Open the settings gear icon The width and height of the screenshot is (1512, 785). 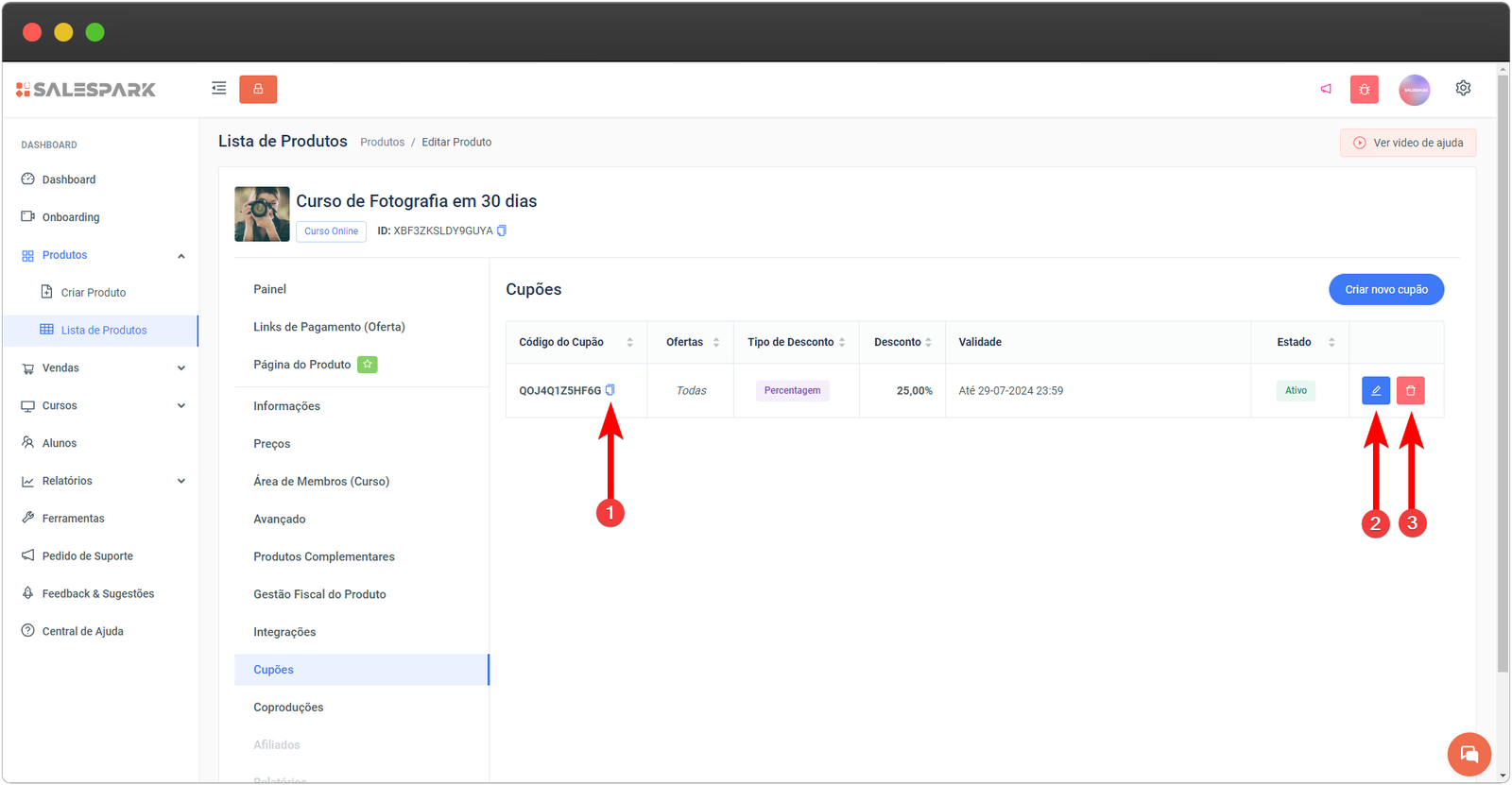tap(1463, 88)
